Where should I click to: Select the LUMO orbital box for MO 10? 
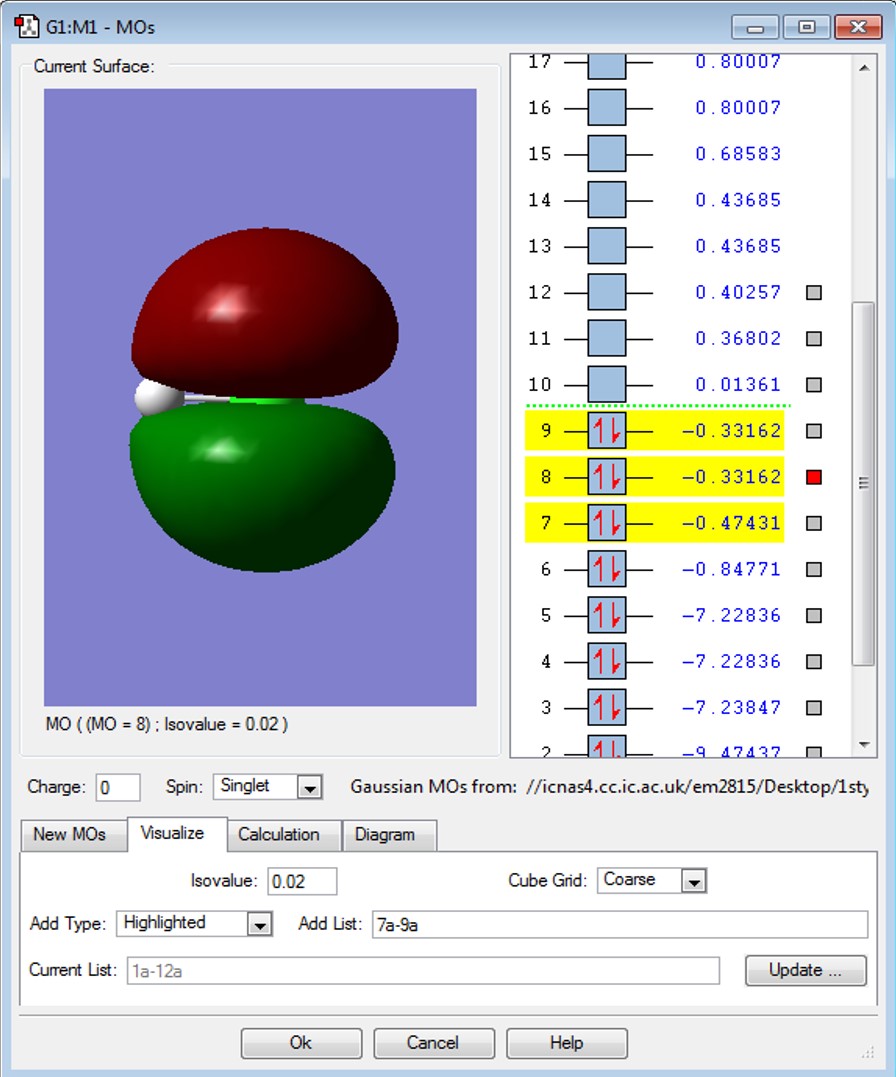tap(607, 384)
